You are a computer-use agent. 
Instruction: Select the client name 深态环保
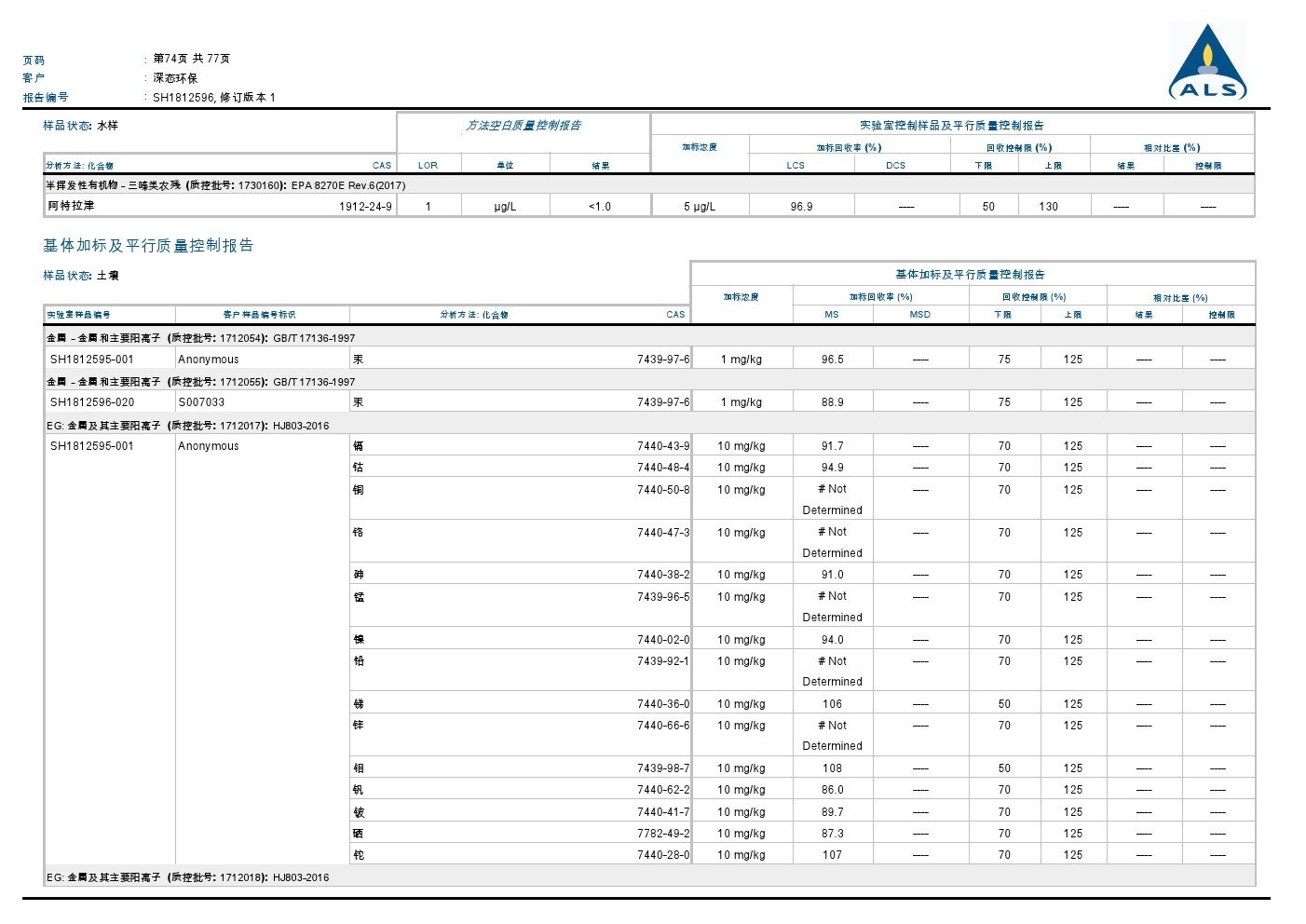point(175,78)
